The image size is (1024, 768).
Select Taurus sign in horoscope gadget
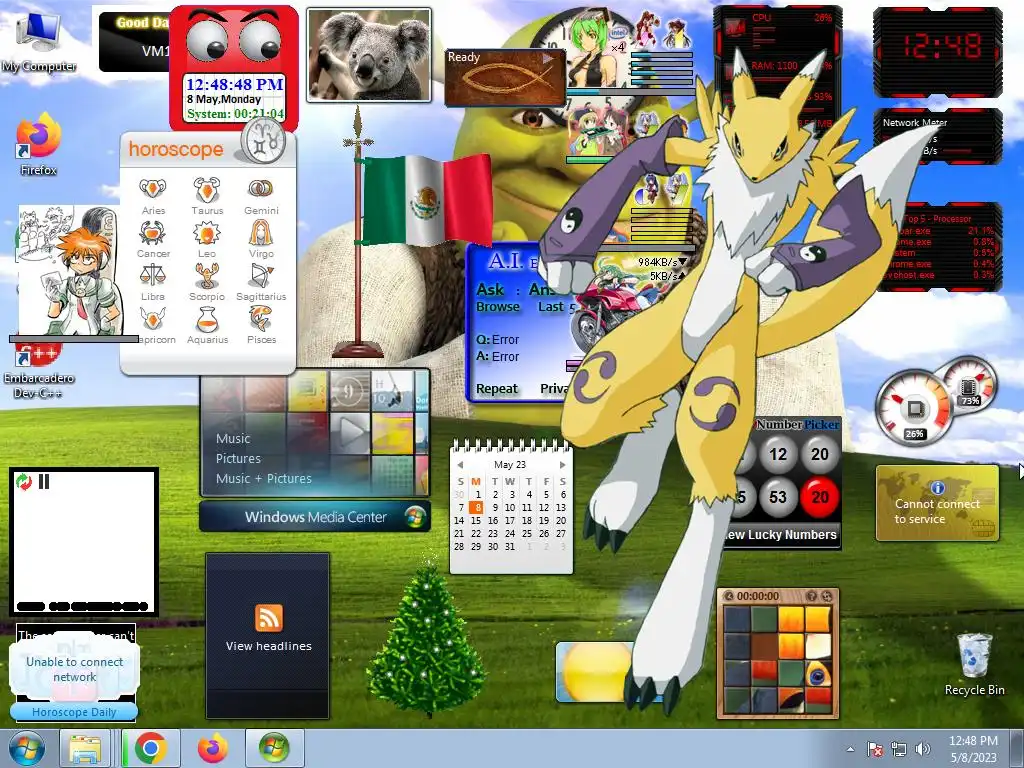click(x=207, y=196)
